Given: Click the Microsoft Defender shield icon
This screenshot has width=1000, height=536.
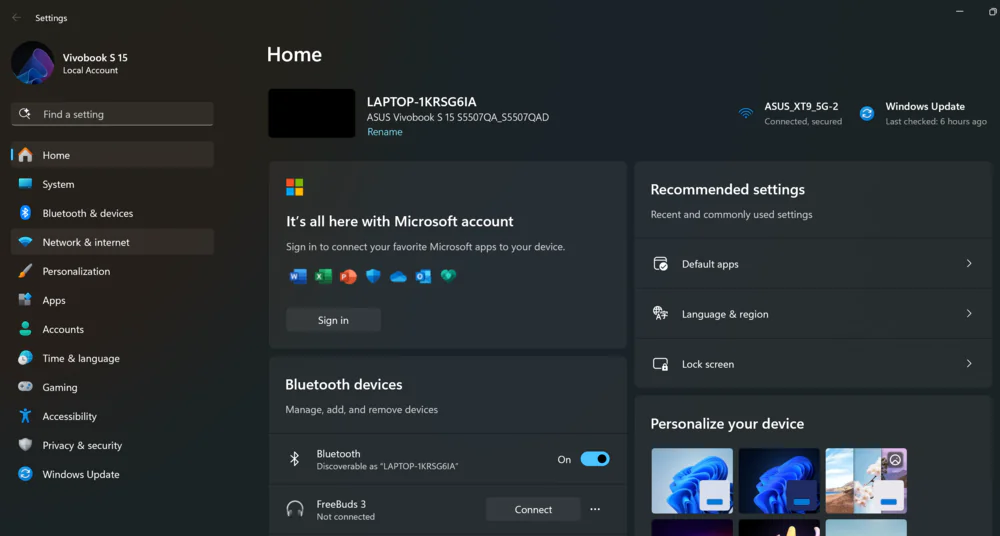Looking at the screenshot, I should (x=373, y=276).
